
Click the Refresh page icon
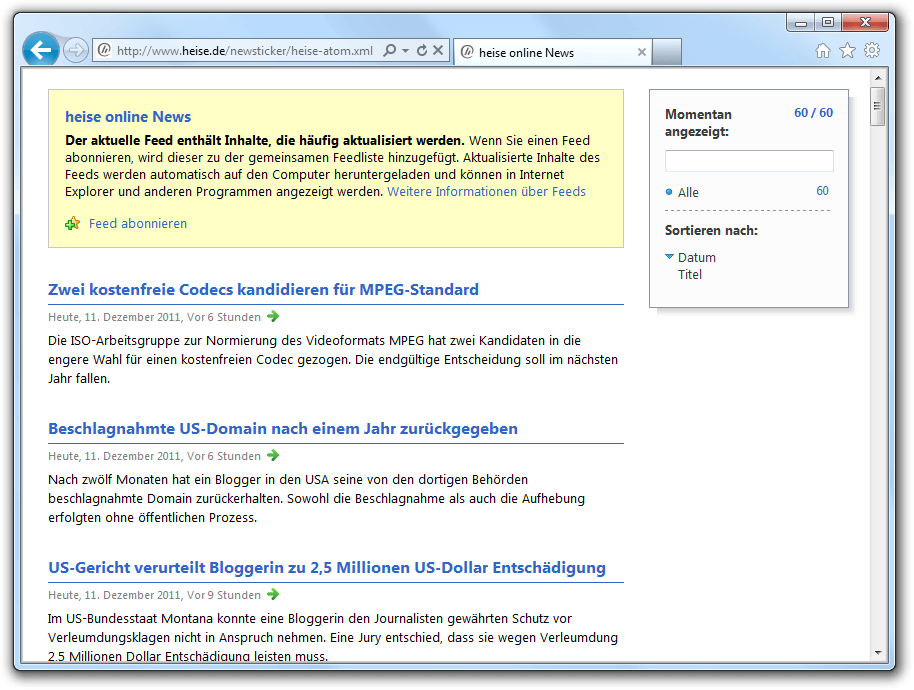coord(422,51)
